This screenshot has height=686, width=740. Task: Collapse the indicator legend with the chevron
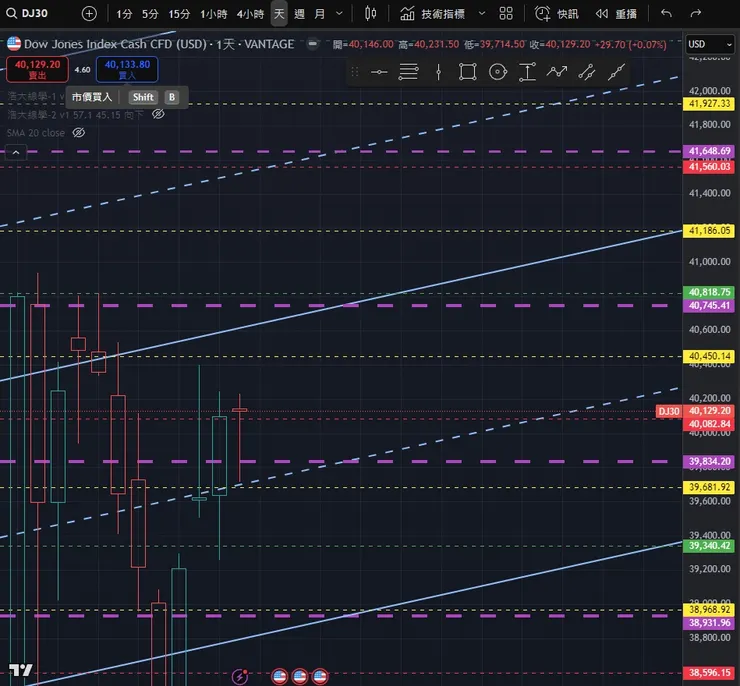pyautogui.click(x=16, y=152)
